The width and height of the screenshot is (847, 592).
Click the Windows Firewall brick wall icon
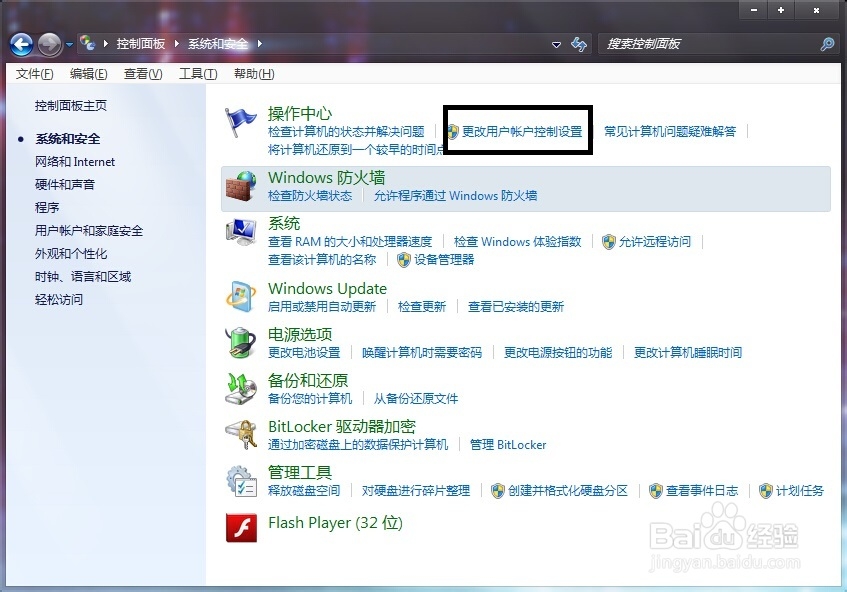tap(240, 186)
